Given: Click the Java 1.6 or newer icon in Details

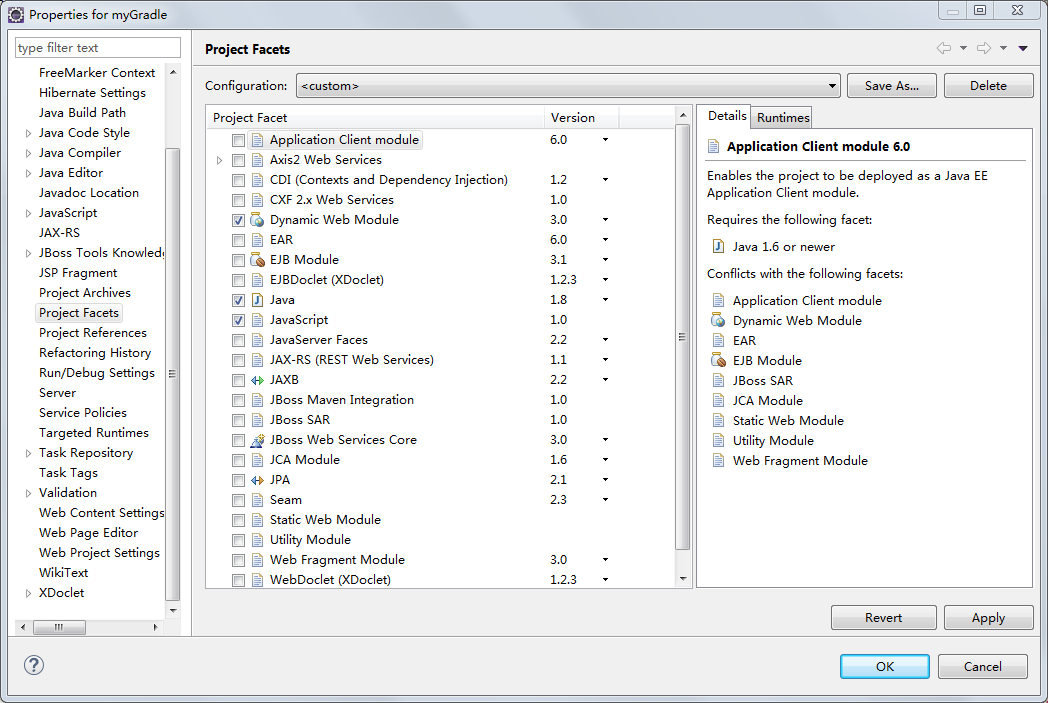Looking at the screenshot, I should tap(718, 247).
